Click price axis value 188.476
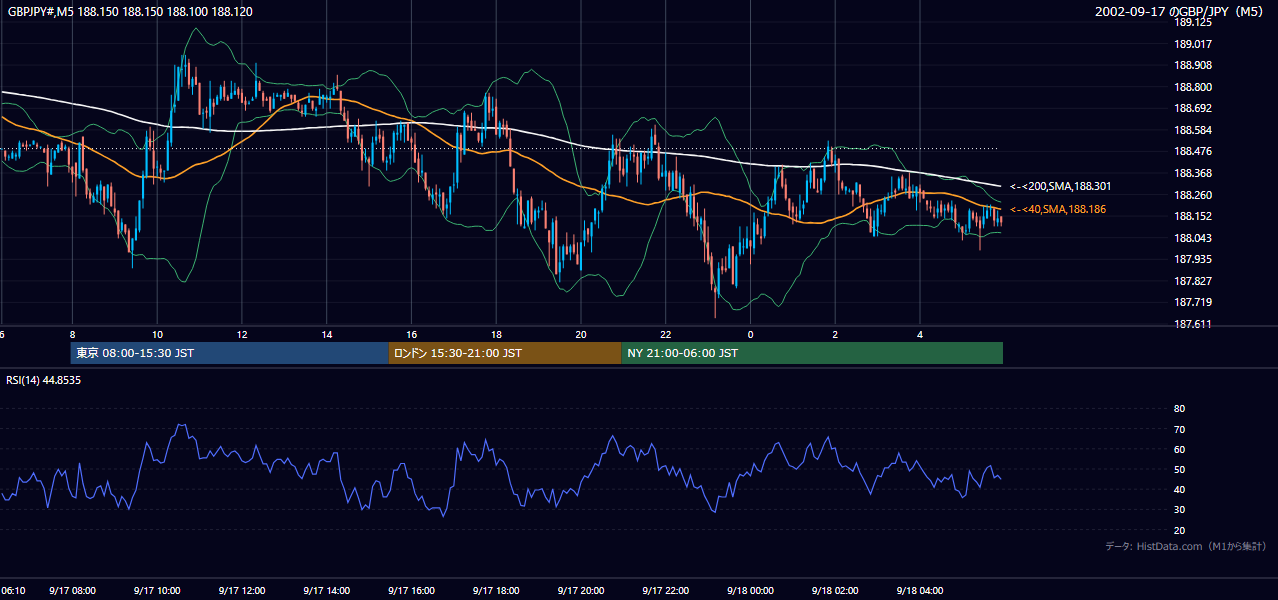 pos(1192,152)
